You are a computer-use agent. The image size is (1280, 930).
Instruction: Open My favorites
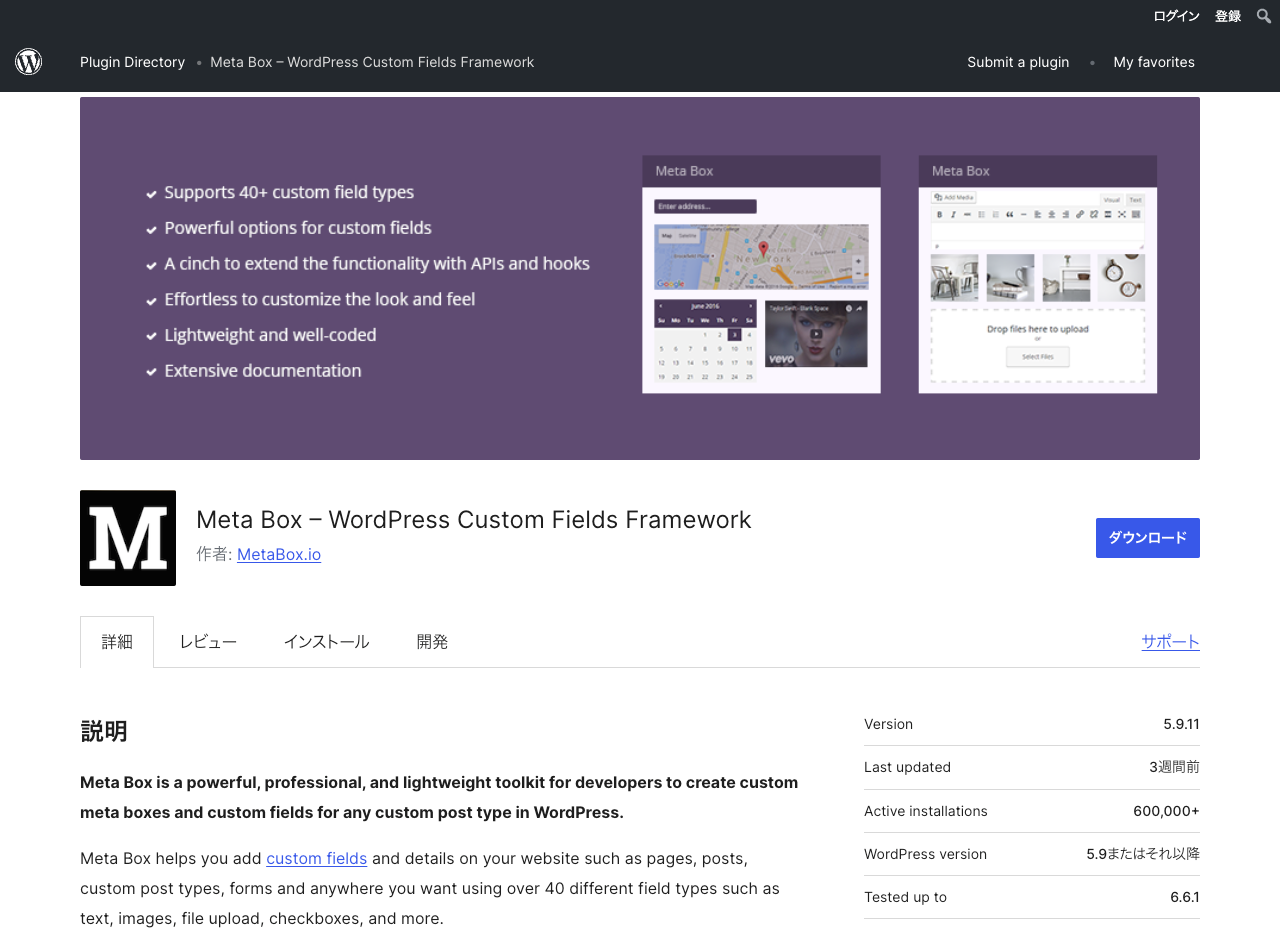1154,62
